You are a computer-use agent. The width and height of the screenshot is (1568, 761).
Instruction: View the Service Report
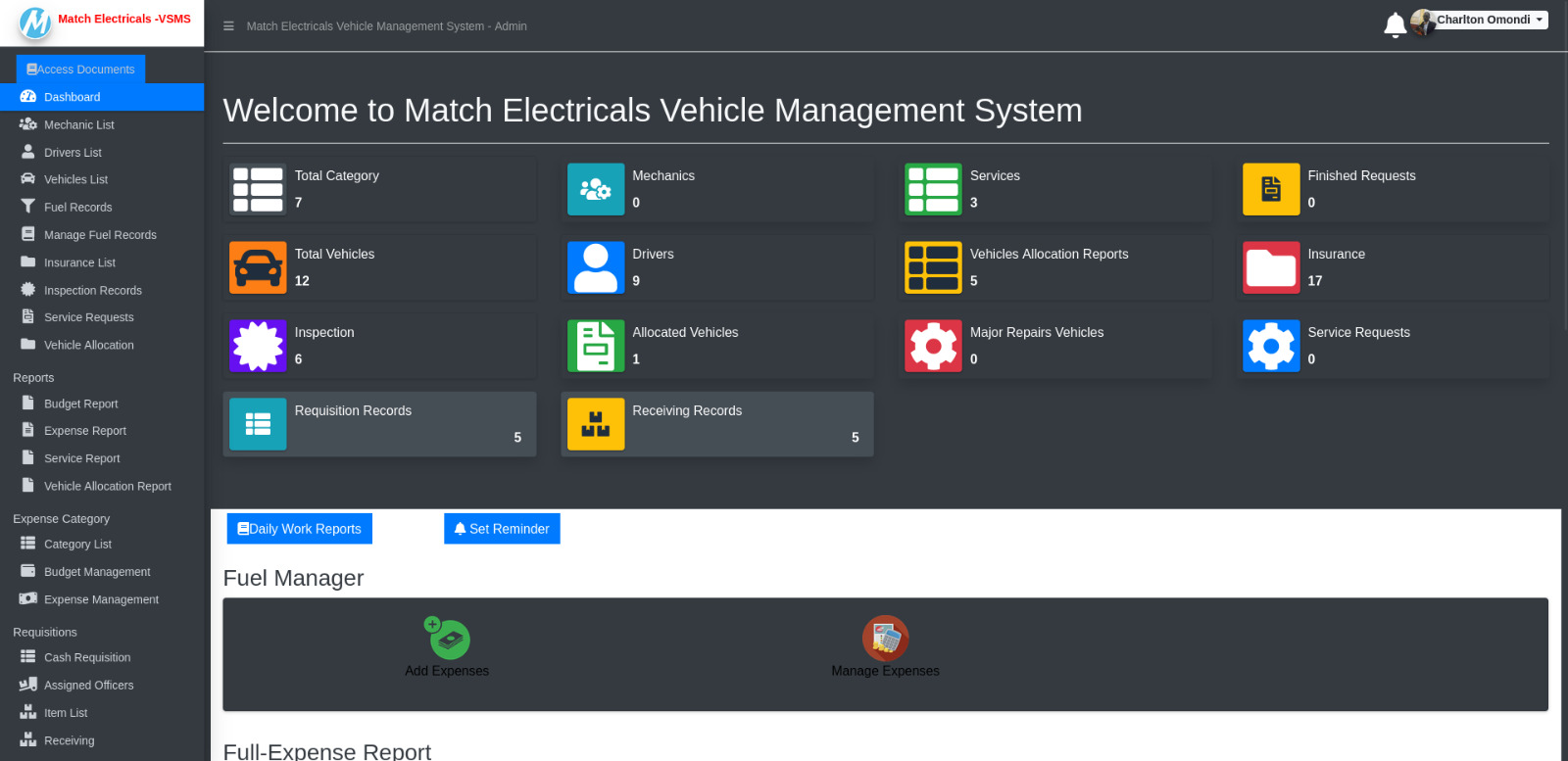[x=102, y=458]
